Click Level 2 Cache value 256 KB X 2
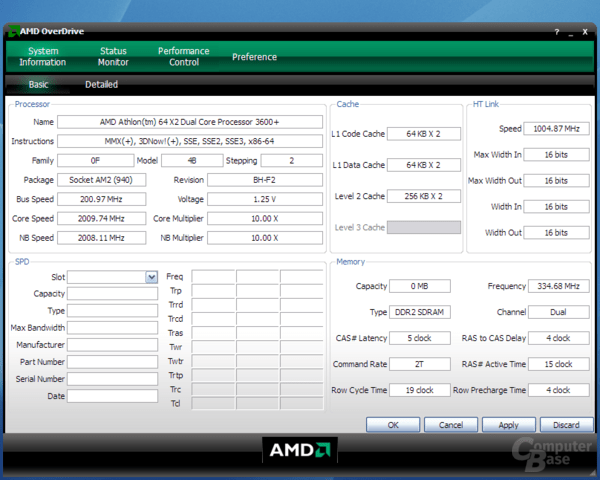The image size is (600, 480). [424, 196]
